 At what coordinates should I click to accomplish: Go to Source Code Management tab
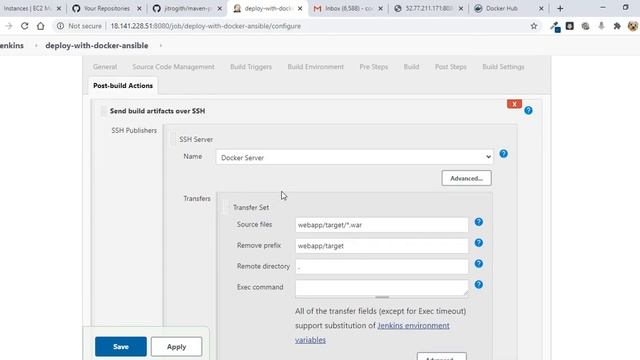[x=173, y=67]
